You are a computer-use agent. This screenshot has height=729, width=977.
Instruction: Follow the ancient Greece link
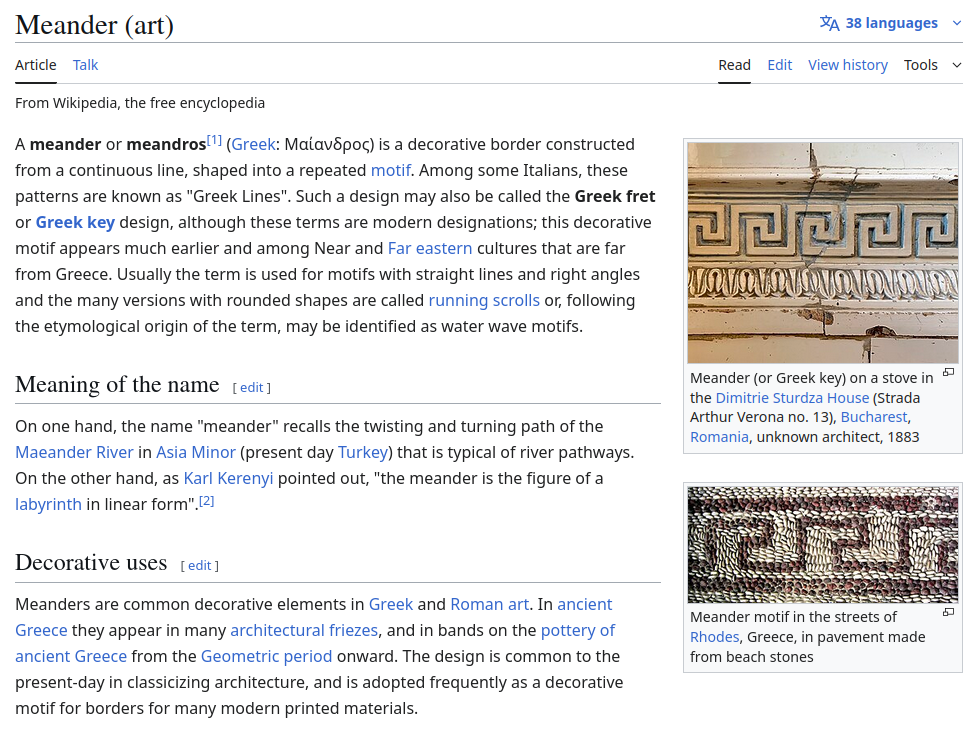[x=584, y=604]
